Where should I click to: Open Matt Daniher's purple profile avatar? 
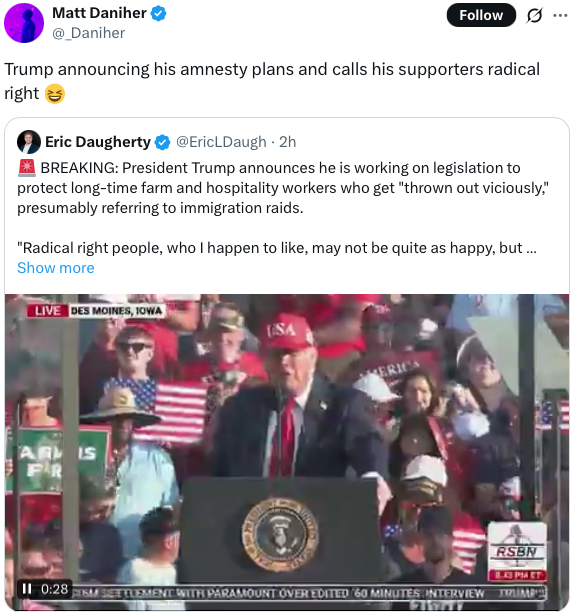24,23
